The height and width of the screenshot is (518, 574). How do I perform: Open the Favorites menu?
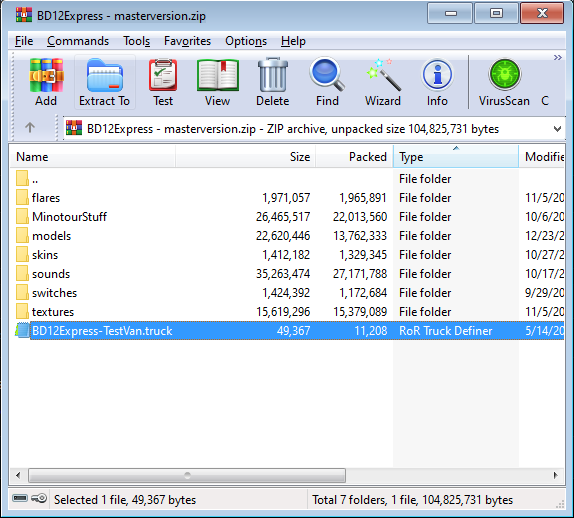click(x=187, y=41)
